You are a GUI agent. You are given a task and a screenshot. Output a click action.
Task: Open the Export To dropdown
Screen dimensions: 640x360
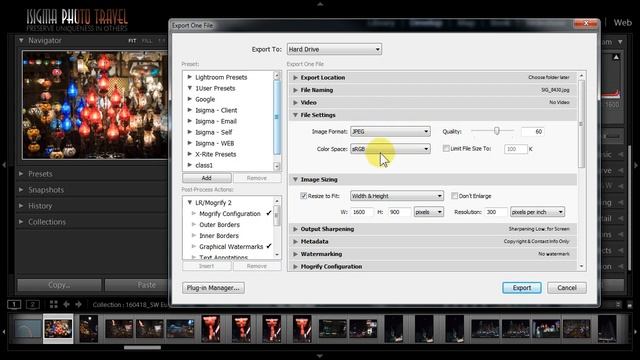tap(334, 49)
